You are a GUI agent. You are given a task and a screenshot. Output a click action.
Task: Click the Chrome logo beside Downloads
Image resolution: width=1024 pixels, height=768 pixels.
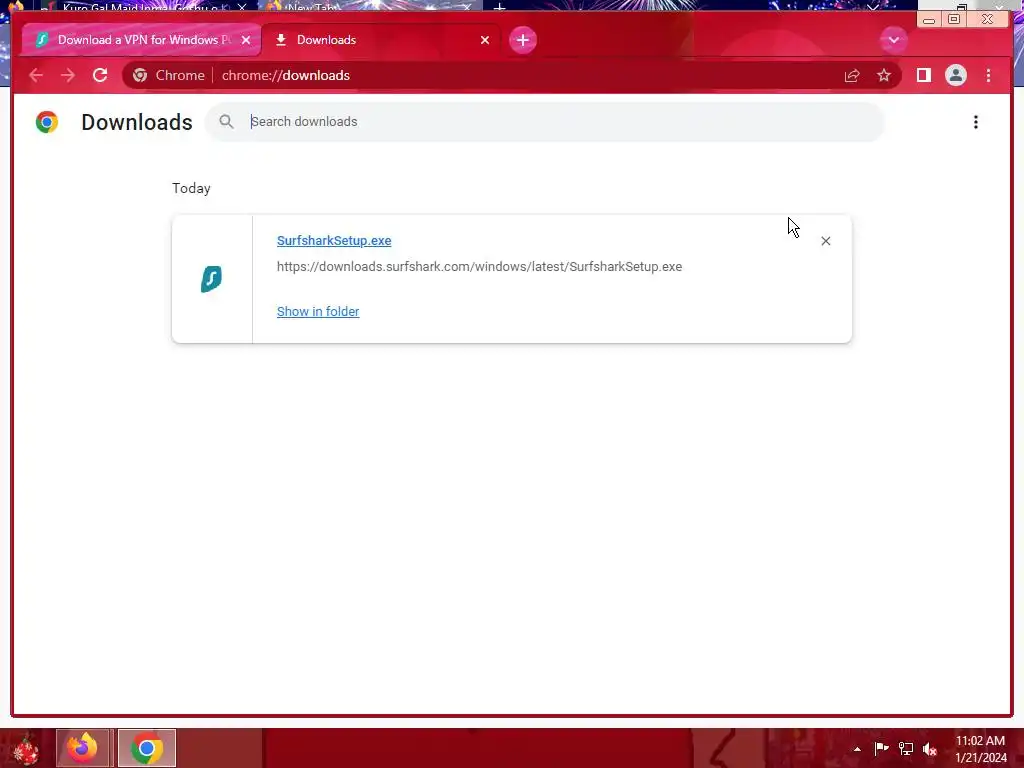tap(47, 122)
